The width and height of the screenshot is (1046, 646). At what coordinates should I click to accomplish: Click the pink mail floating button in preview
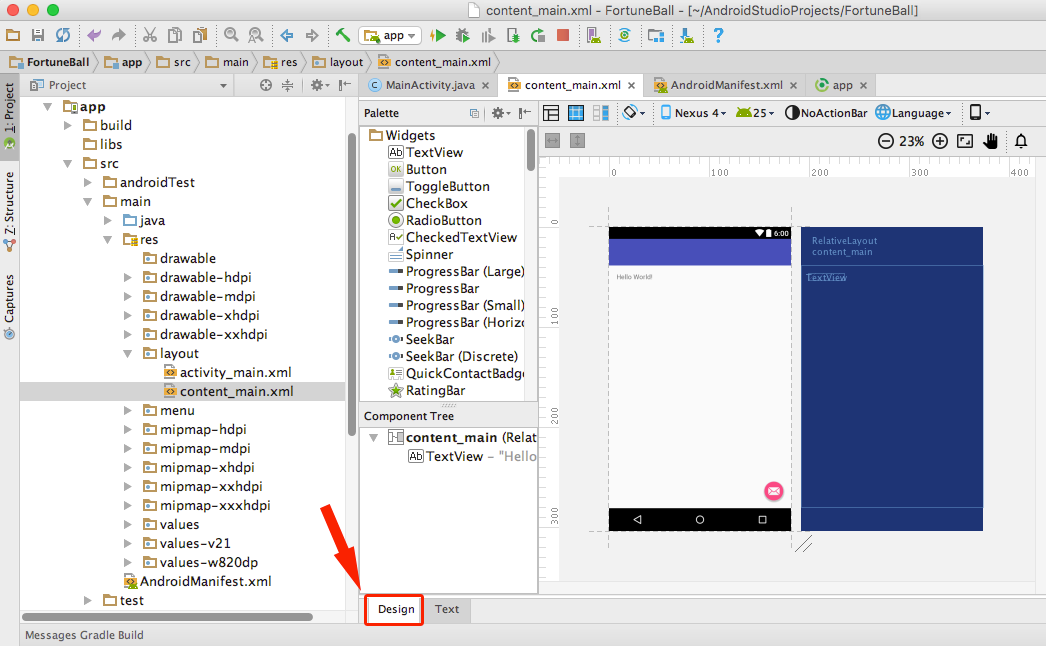pos(773,490)
